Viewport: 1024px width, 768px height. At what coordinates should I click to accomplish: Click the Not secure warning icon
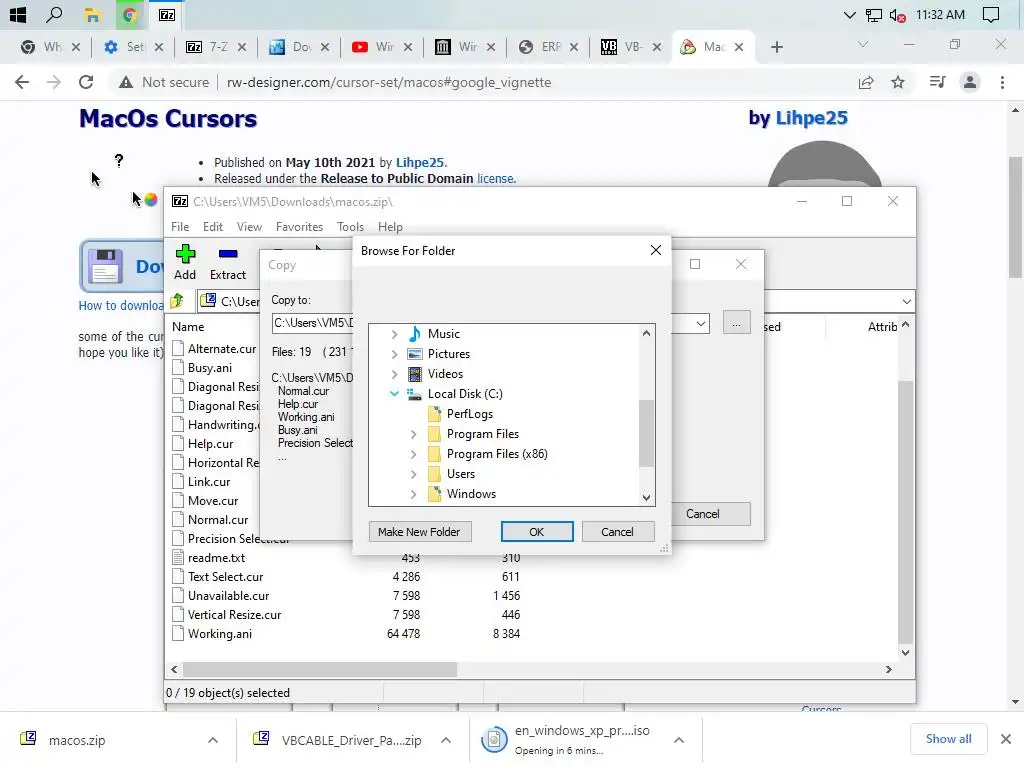click(x=125, y=82)
